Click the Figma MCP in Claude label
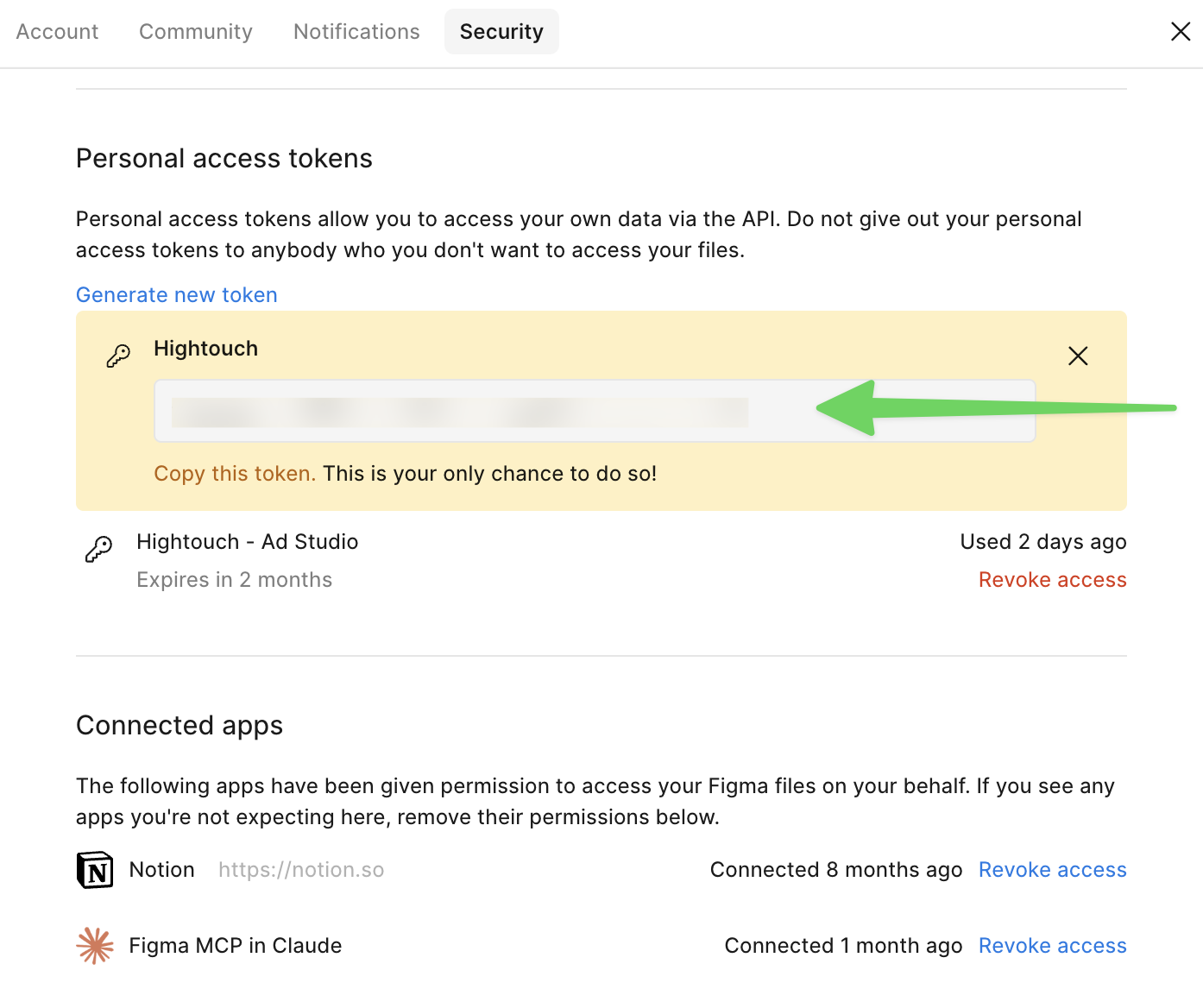Image resolution: width=1203 pixels, height=1008 pixels. click(236, 946)
